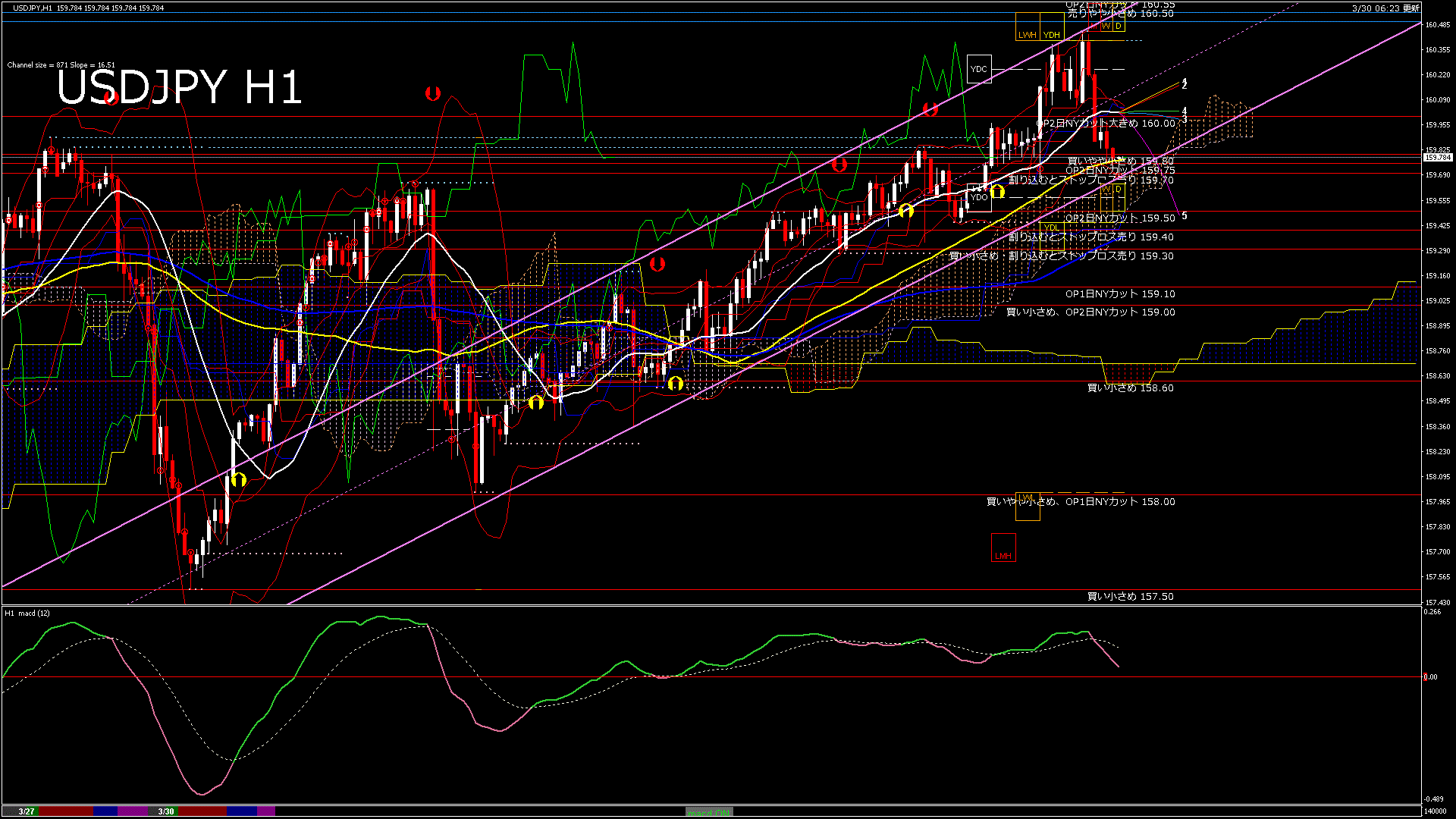Select the YDL label below the 159.50 line
Screen dimensions: 1456x819
click(1053, 228)
